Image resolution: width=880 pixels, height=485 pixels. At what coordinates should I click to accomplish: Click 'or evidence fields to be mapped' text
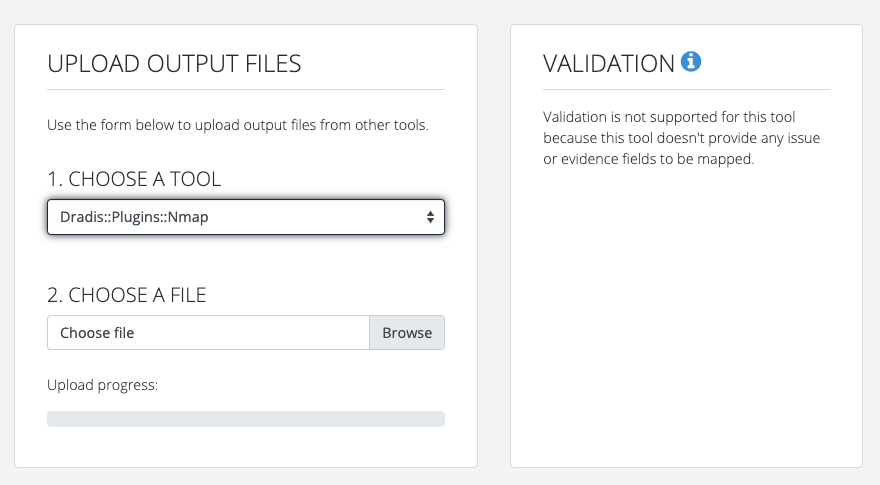click(649, 159)
